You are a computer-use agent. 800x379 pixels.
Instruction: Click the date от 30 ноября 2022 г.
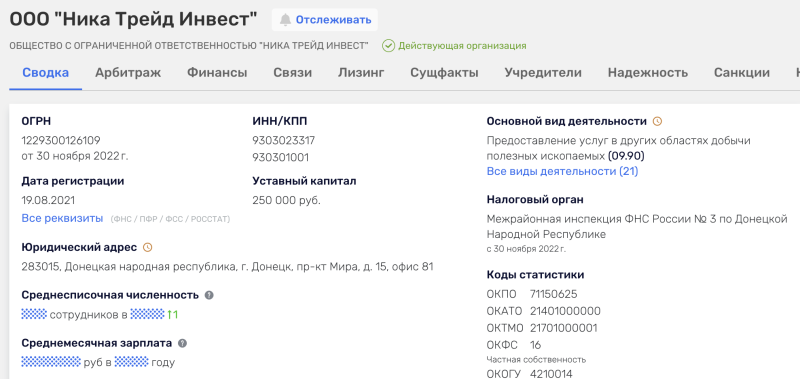[75, 156]
